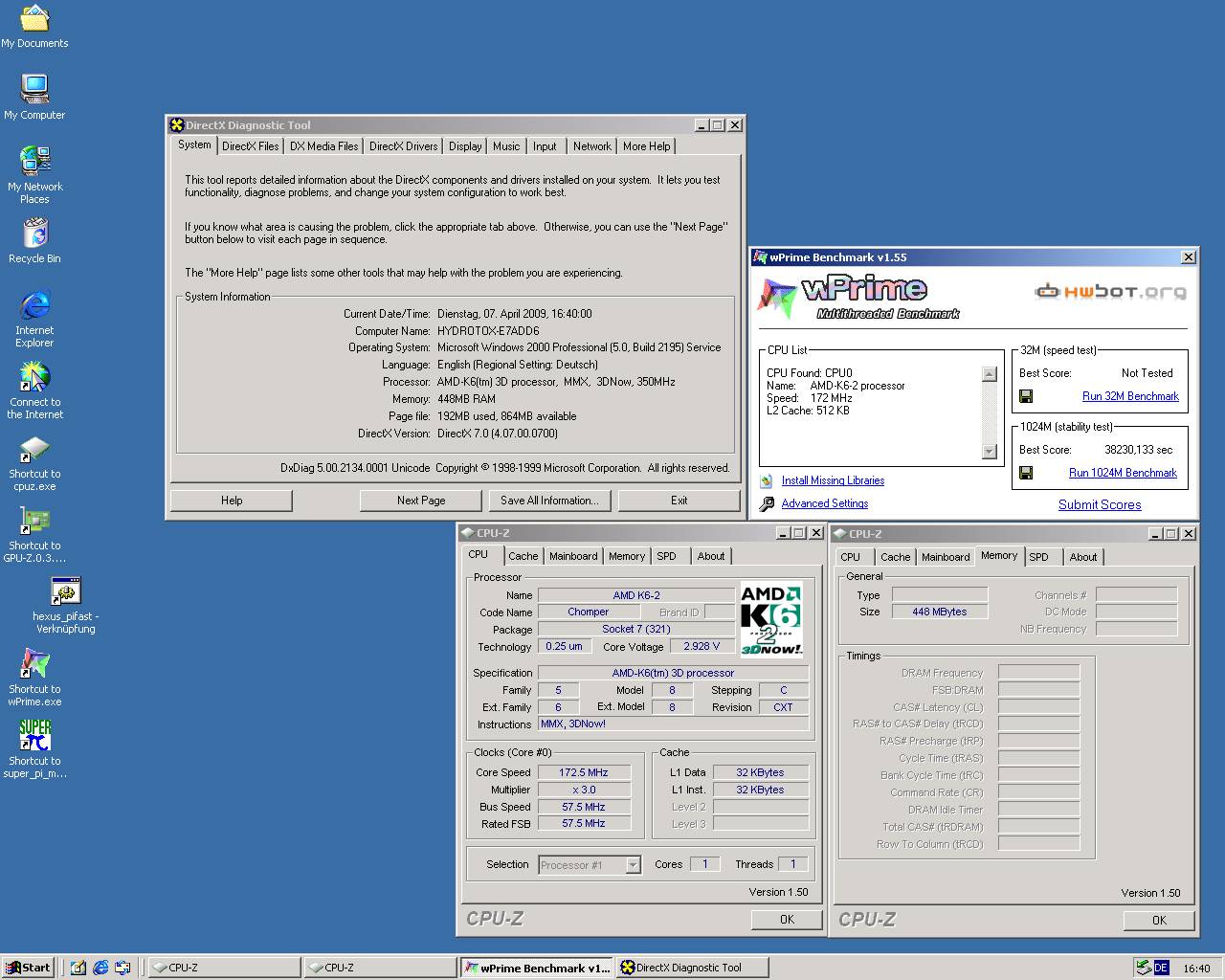
Task: Click the Code Name Chomper field
Action: pyautogui.click(x=588, y=612)
